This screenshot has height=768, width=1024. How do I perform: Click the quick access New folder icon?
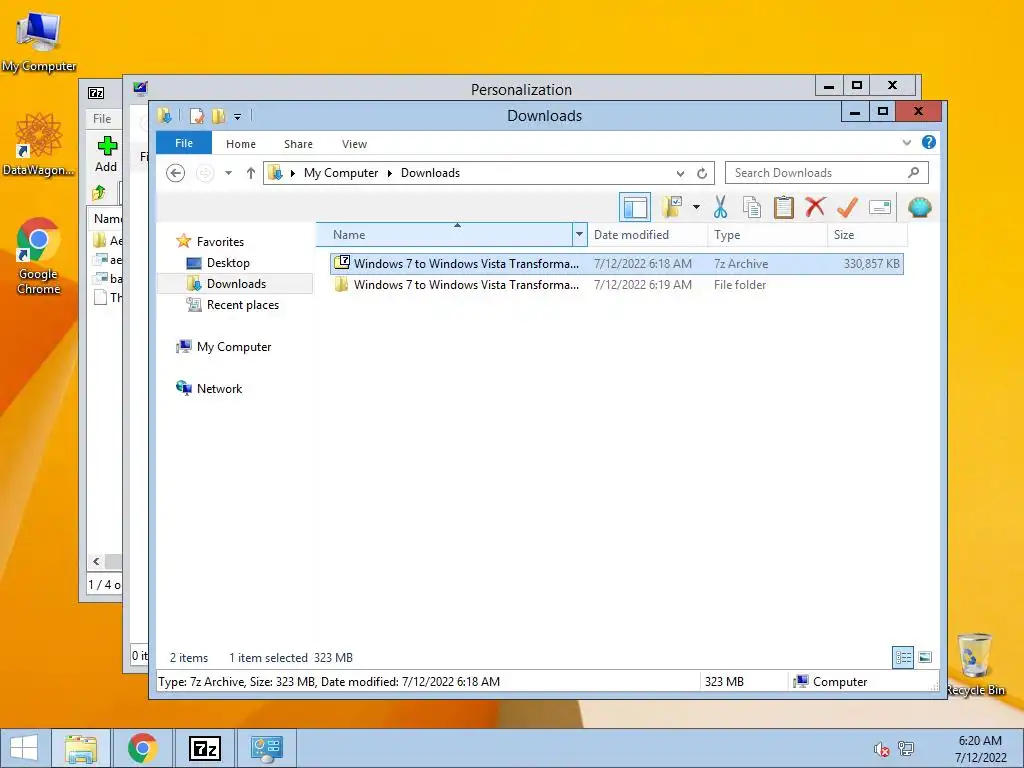pos(218,116)
